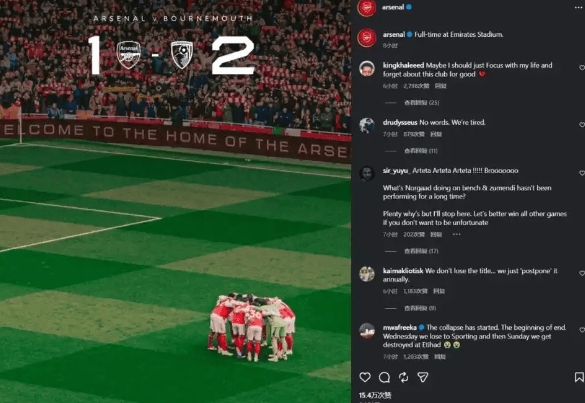Open the three-dot options menu at top
Viewport: 585px width, 403px height.
click(578, 7)
